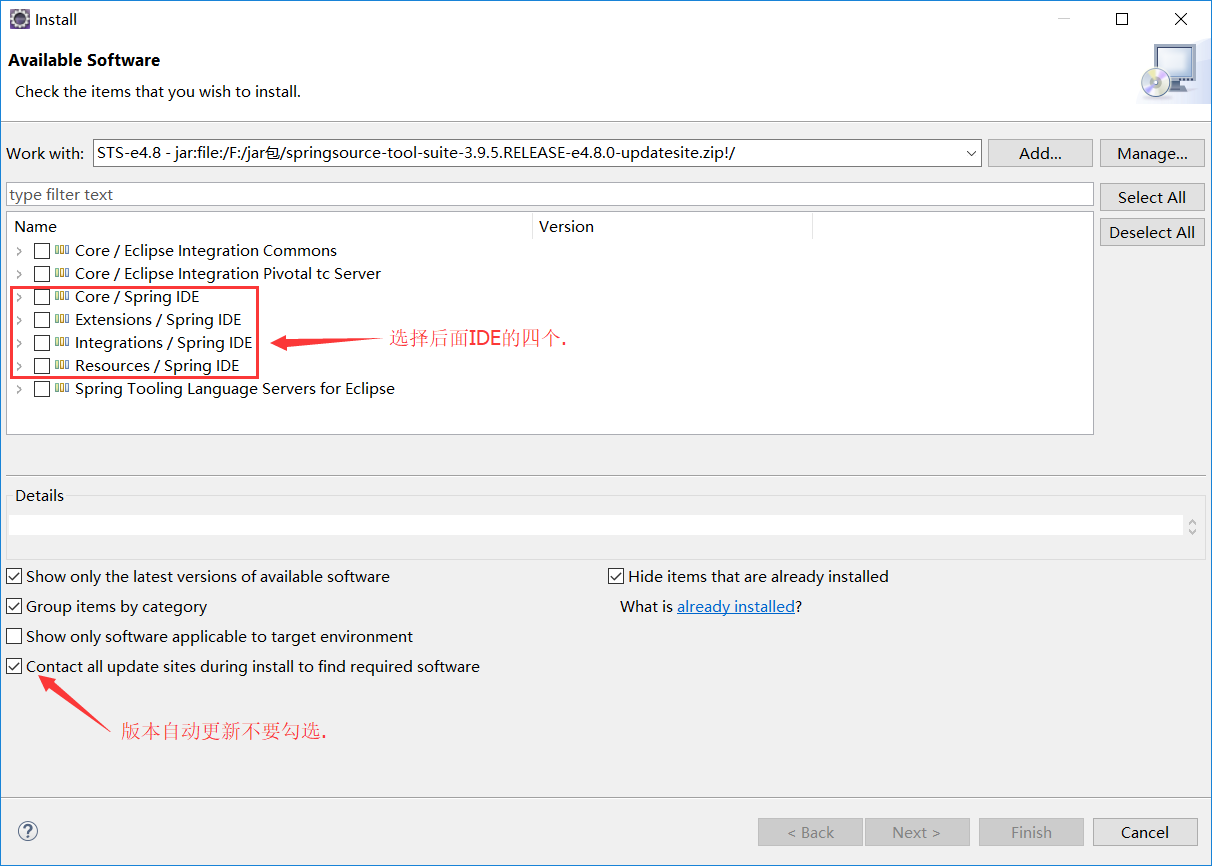Check Core / Eclipse Integration Commons box
Screen dimensions: 1212x866
pyautogui.click(x=42, y=251)
